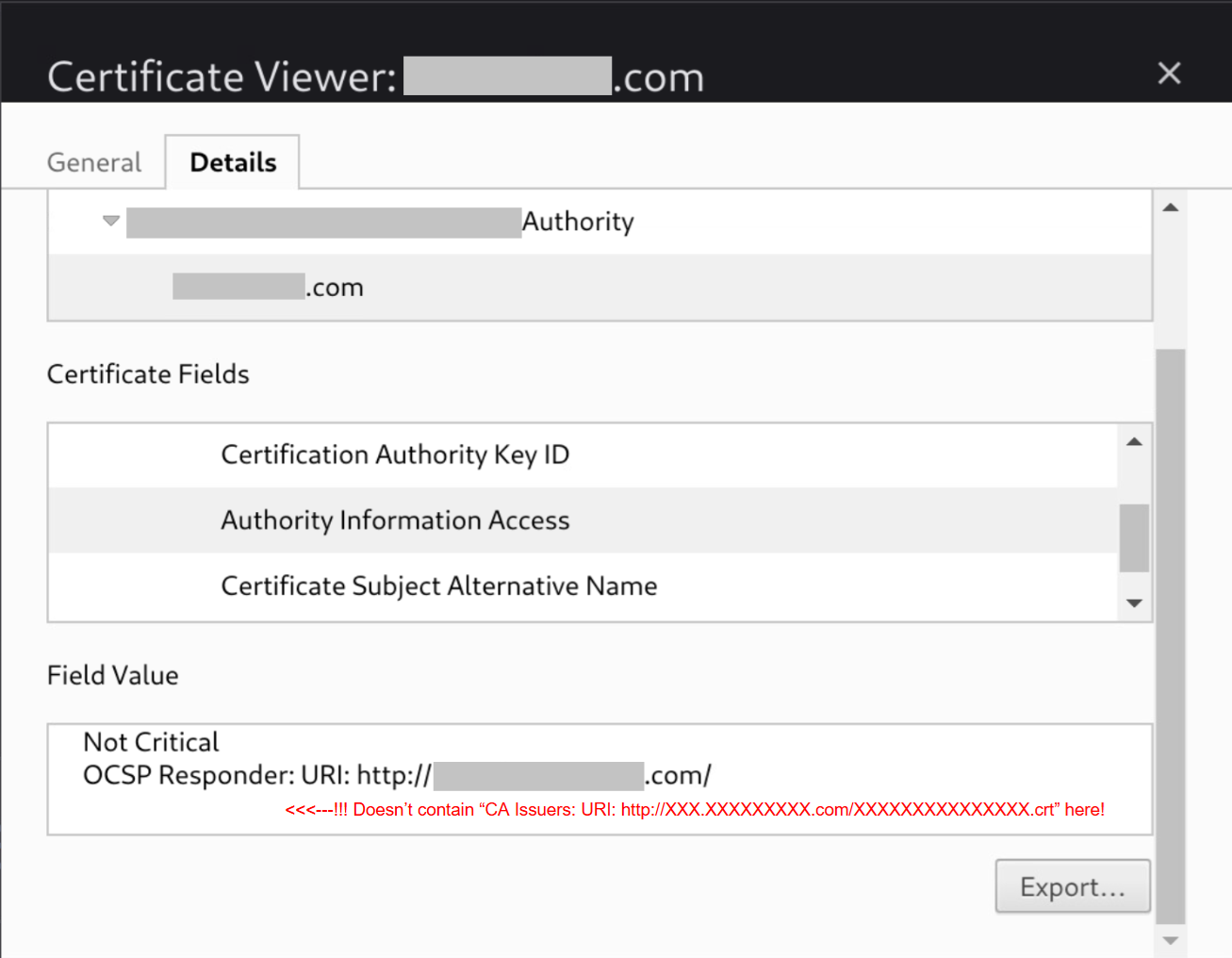This screenshot has height=958, width=1232.
Task: Click the OCSP Responder URI line
Action: (x=397, y=775)
